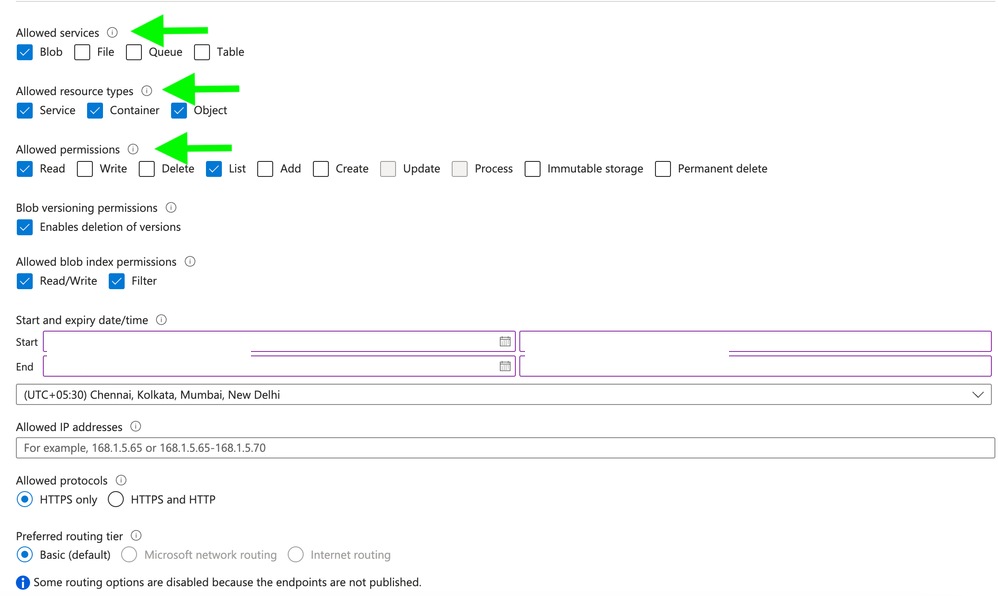The height and width of the screenshot is (596, 998).
Task: Open the Allowed services info icon
Action: point(112,32)
